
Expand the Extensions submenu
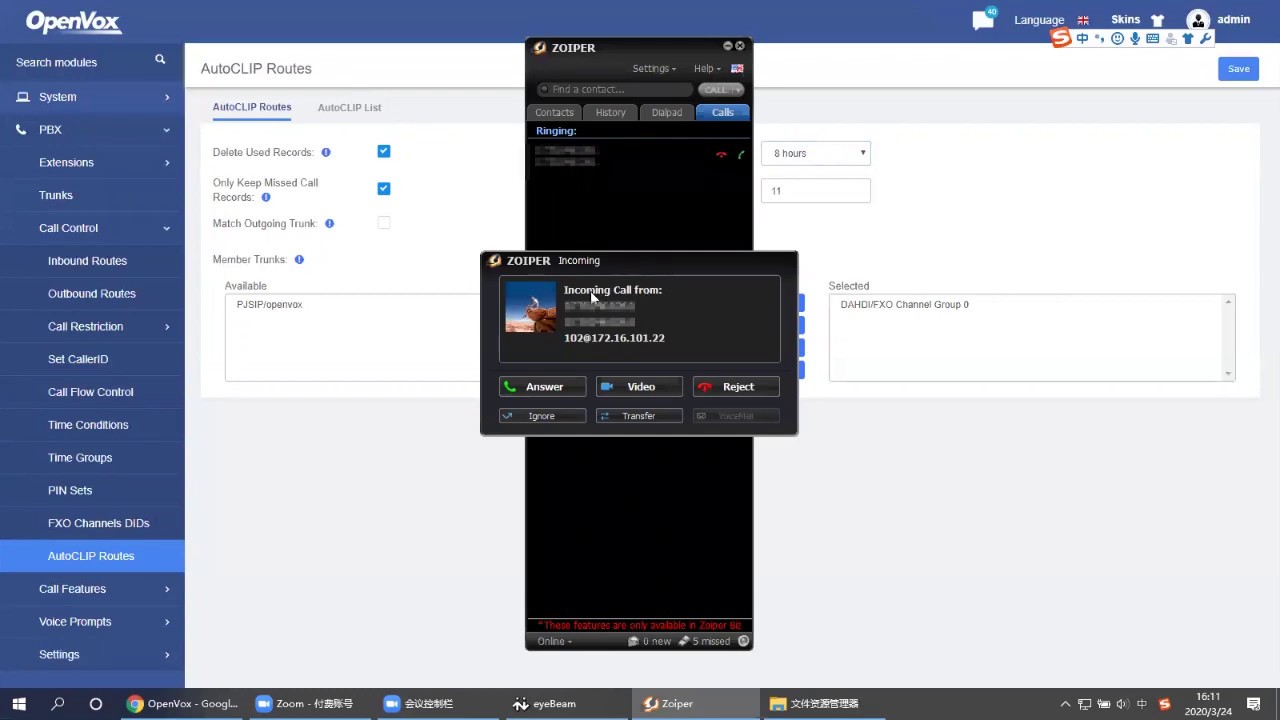(92, 162)
